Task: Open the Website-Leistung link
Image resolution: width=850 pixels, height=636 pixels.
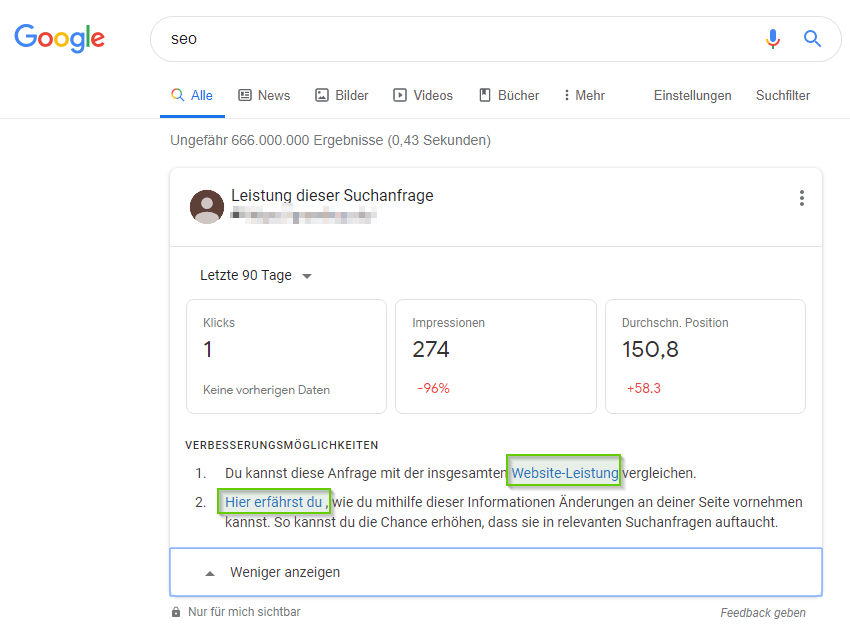Action: click(x=564, y=473)
